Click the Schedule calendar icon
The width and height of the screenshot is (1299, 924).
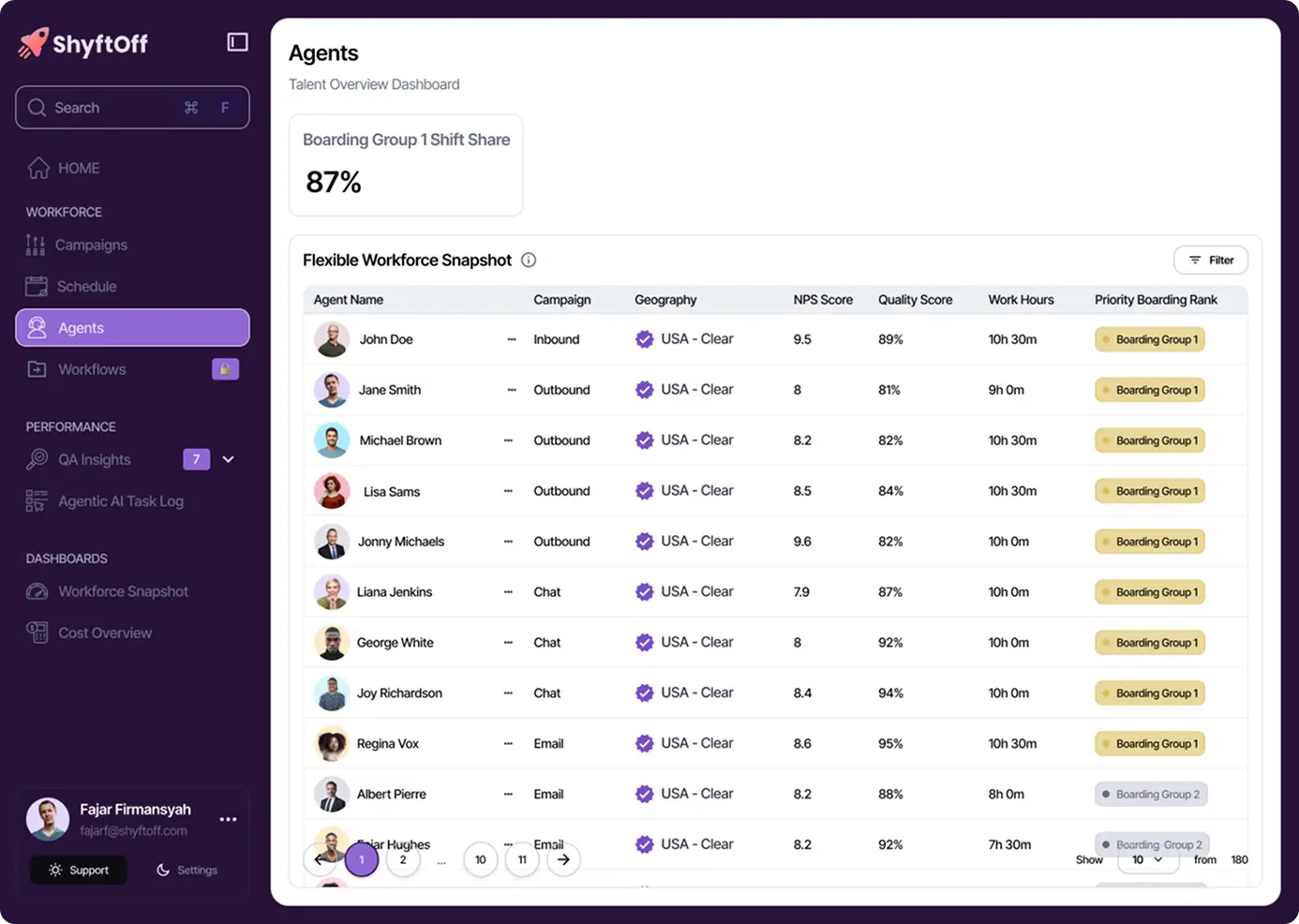(37, 286)
